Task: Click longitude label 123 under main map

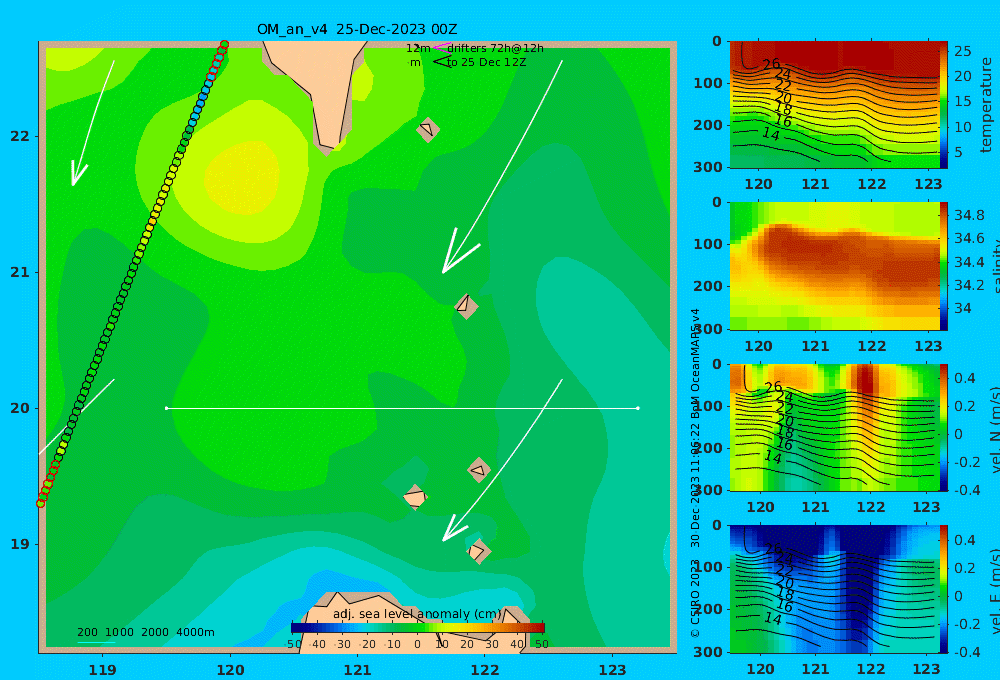Action: click(x=612, y=670)
